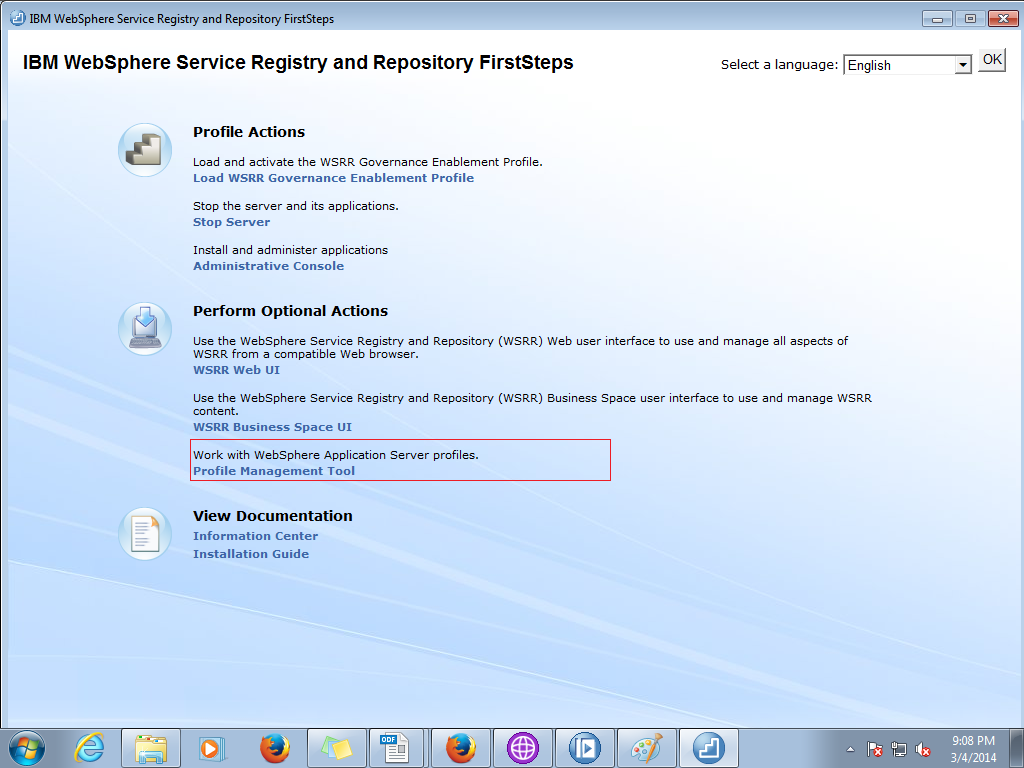Open the Paint palette taskbar icon
Screen dimensions: 1024x768
click(647, 748)
